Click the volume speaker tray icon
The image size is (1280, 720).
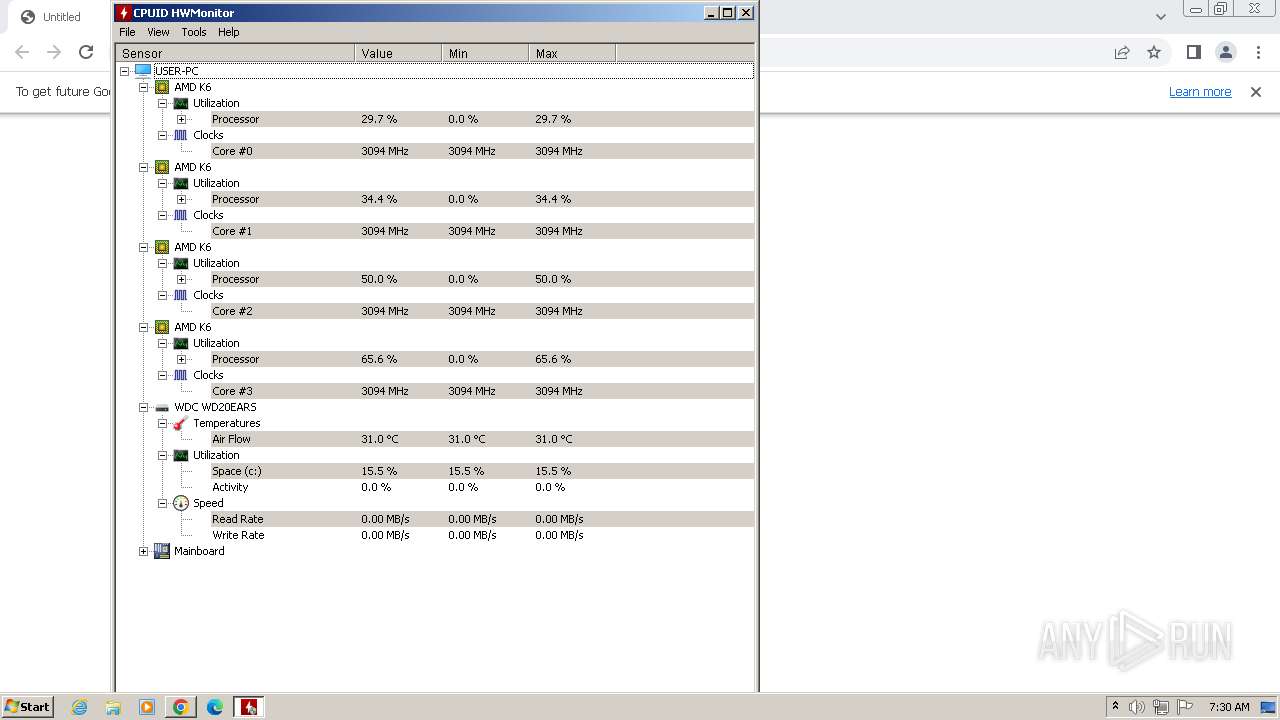click(1137, 707)
